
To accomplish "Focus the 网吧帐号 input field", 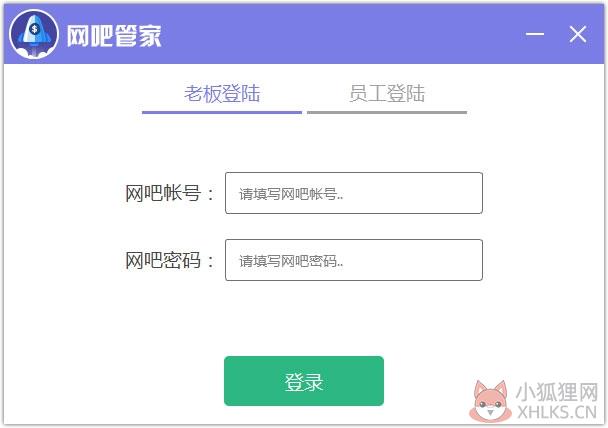I will [354, 193].
